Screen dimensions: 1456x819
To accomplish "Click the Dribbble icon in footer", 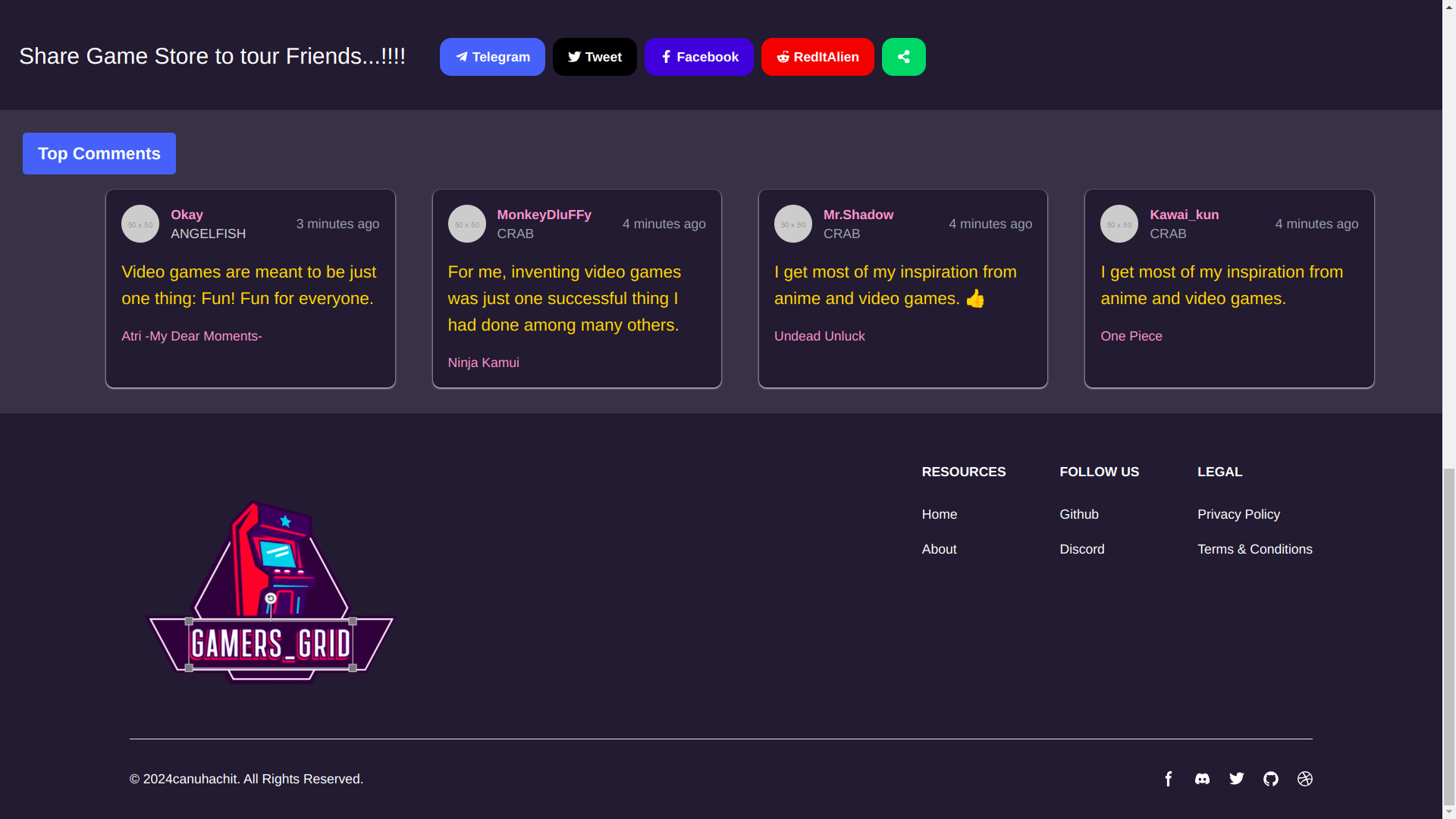I will coord(1305,779).
